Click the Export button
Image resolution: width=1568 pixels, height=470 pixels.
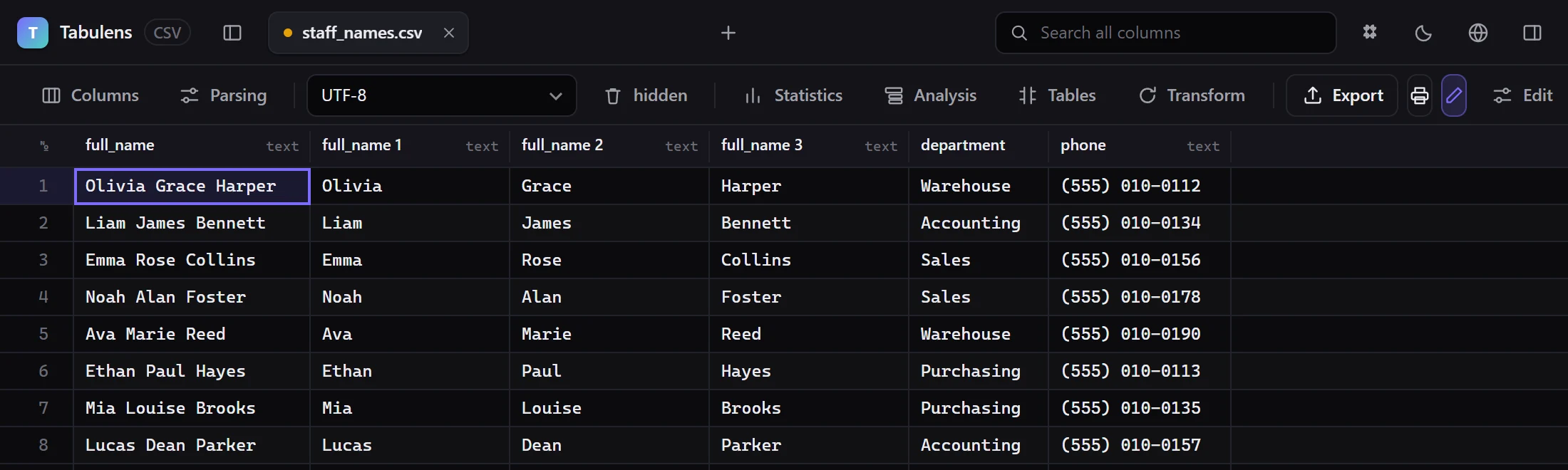click(x=1342, y=95)
